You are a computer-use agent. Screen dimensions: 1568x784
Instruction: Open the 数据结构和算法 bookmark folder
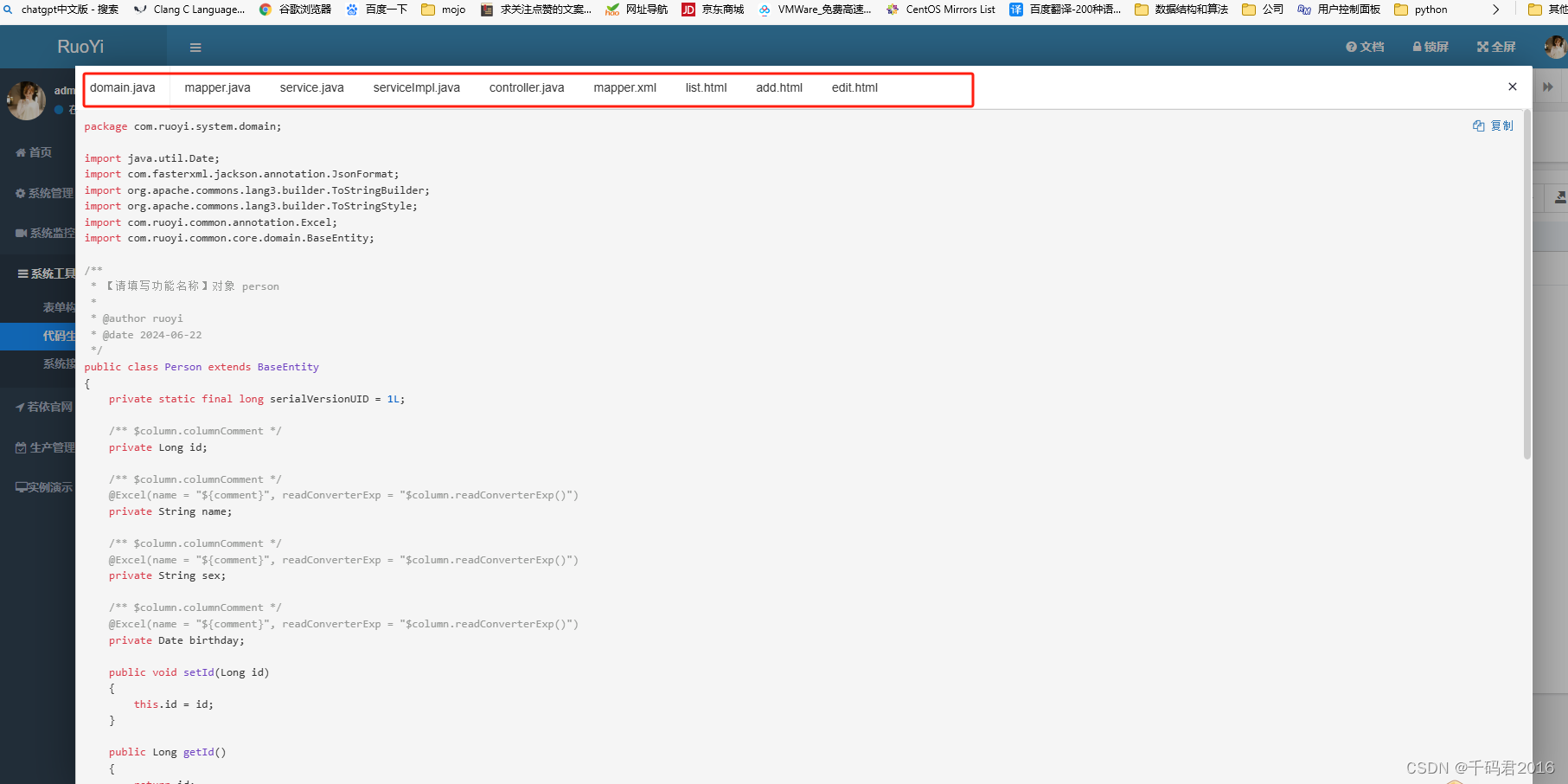pos(1181,10)
